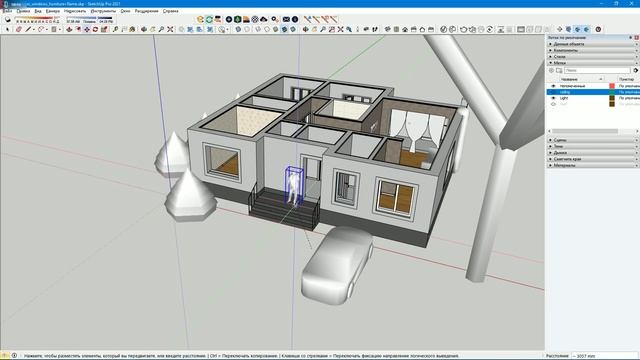
Task: Click the status bar info icon
Action: pos(14,356)
